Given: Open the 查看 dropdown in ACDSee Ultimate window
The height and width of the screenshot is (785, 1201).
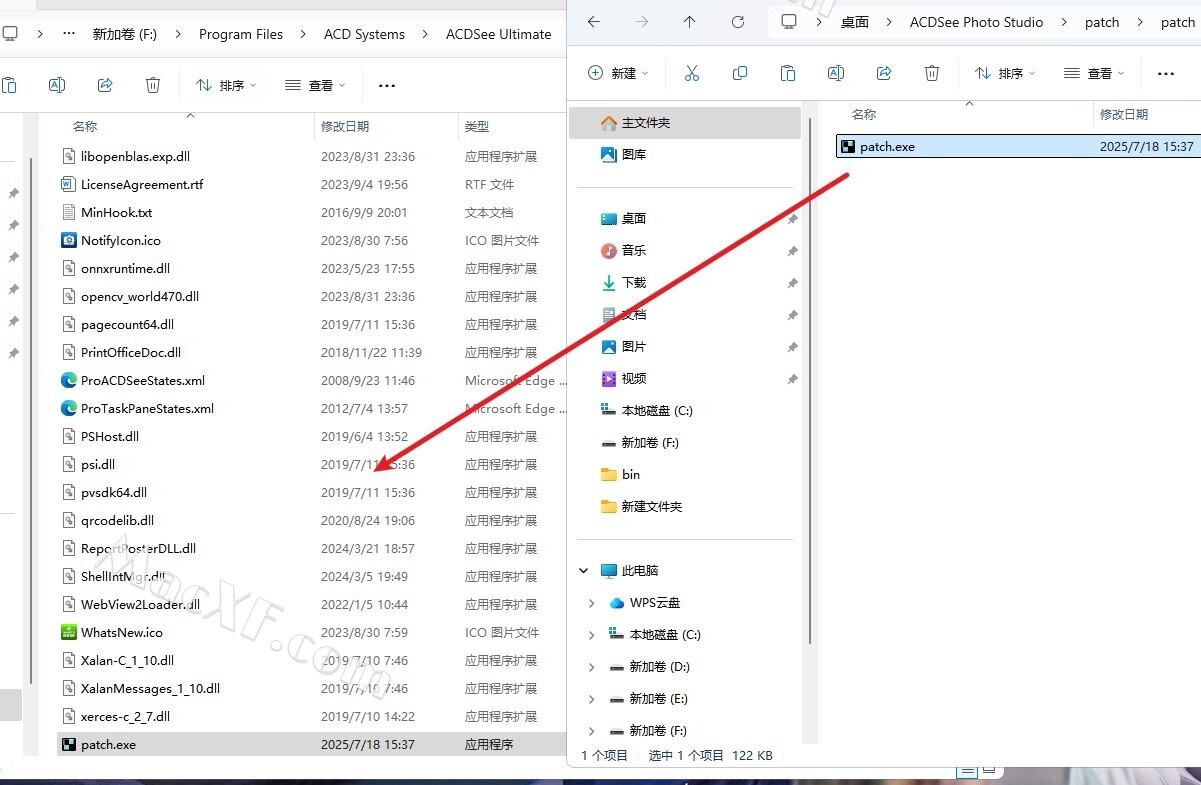Looking at the screenshot, I should coord(315,85).
